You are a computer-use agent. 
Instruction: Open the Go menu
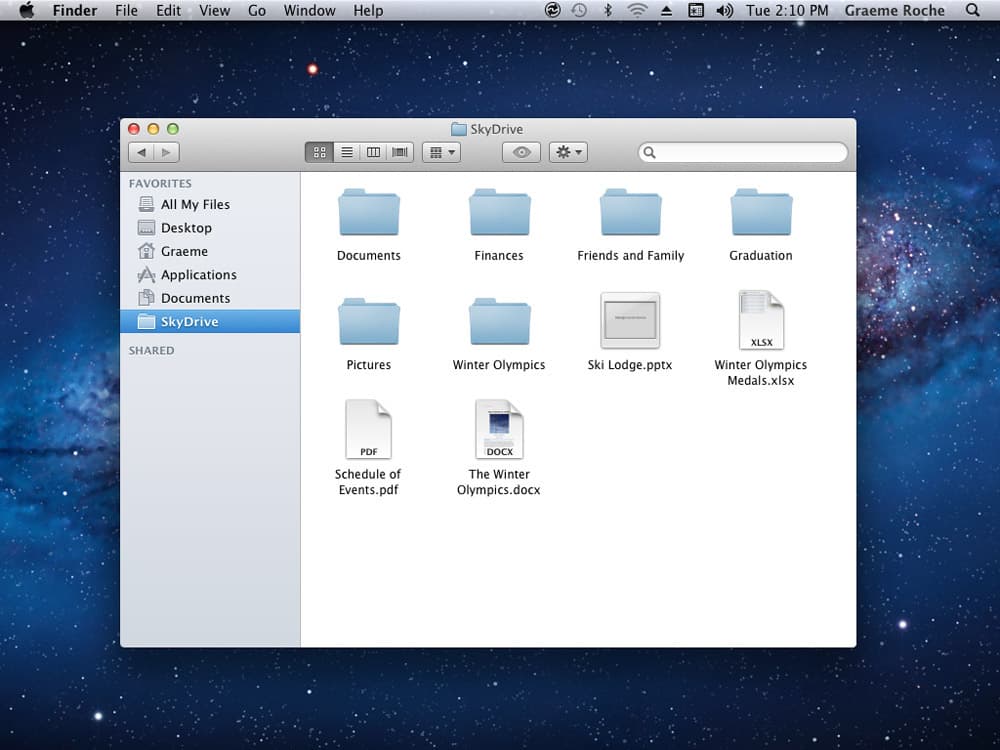point(257,10)
